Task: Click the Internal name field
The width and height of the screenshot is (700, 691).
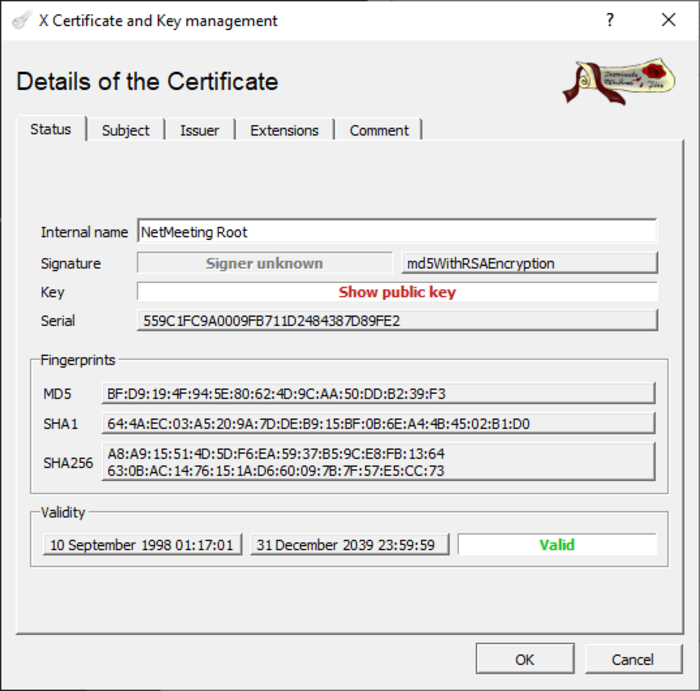Action: (397, 232)
